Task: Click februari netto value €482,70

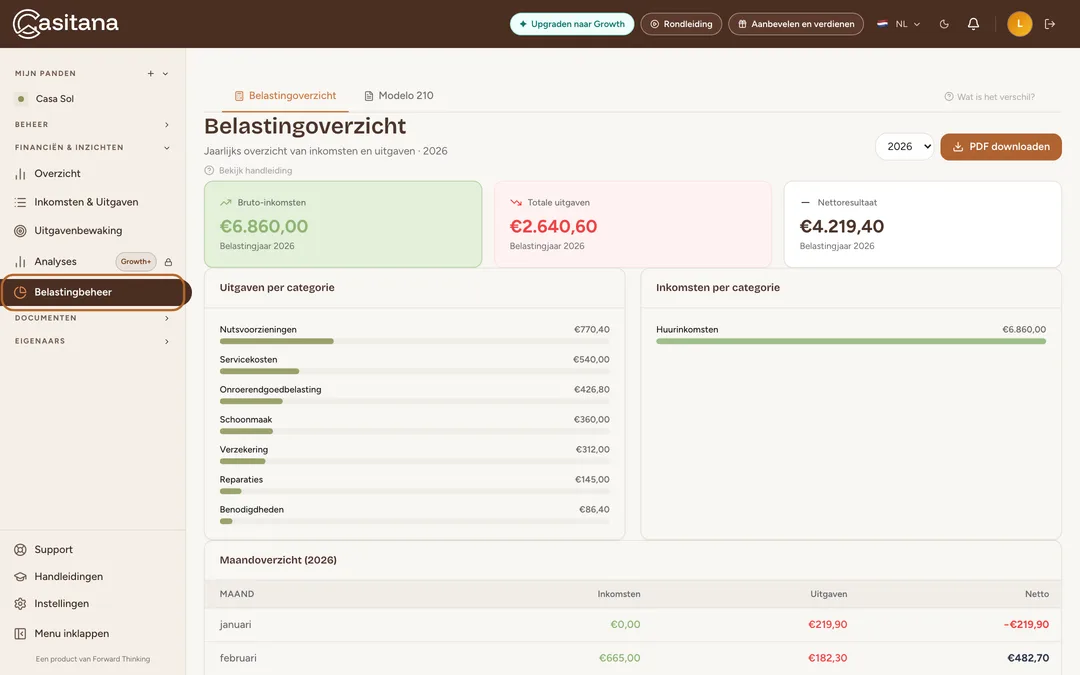Action: click(x=1028, y=658)
